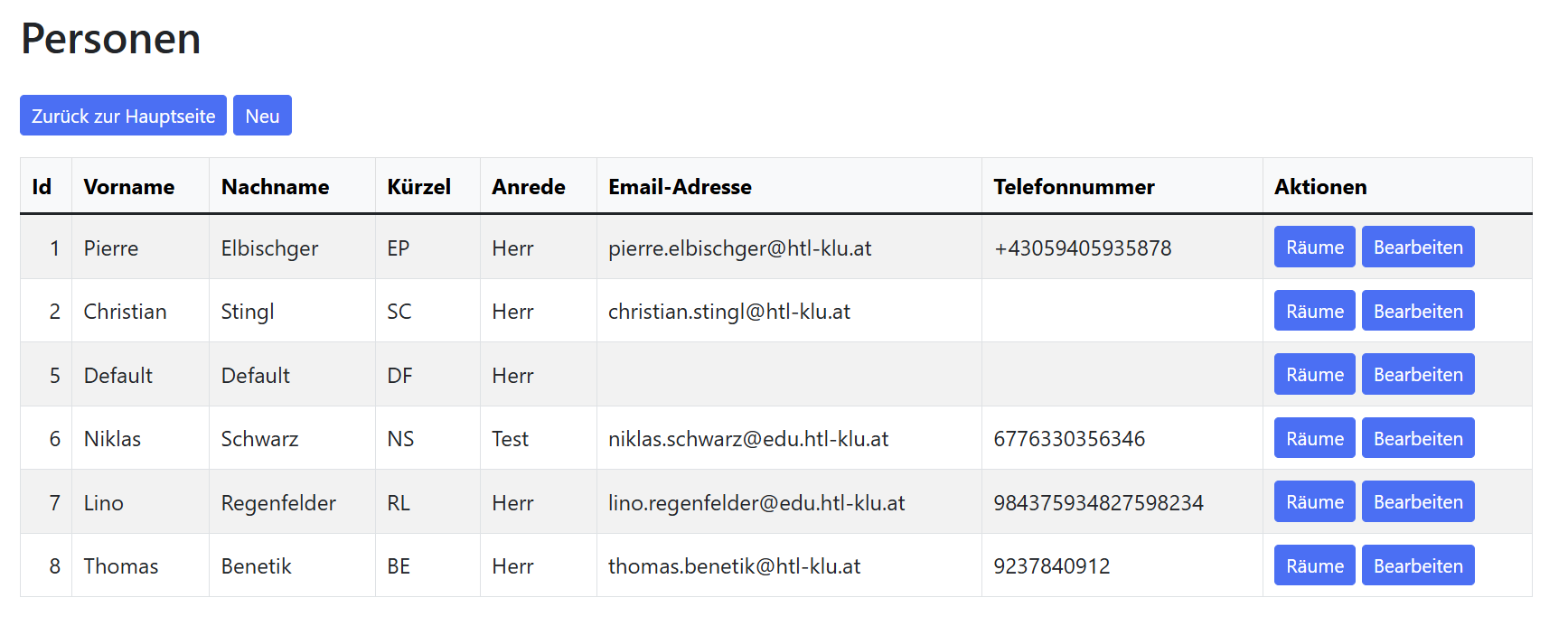Click Bearbeiten for Pierre Elbischger
The image size is (1568, 635).
pyautogui.click(x=1417, y=247)
